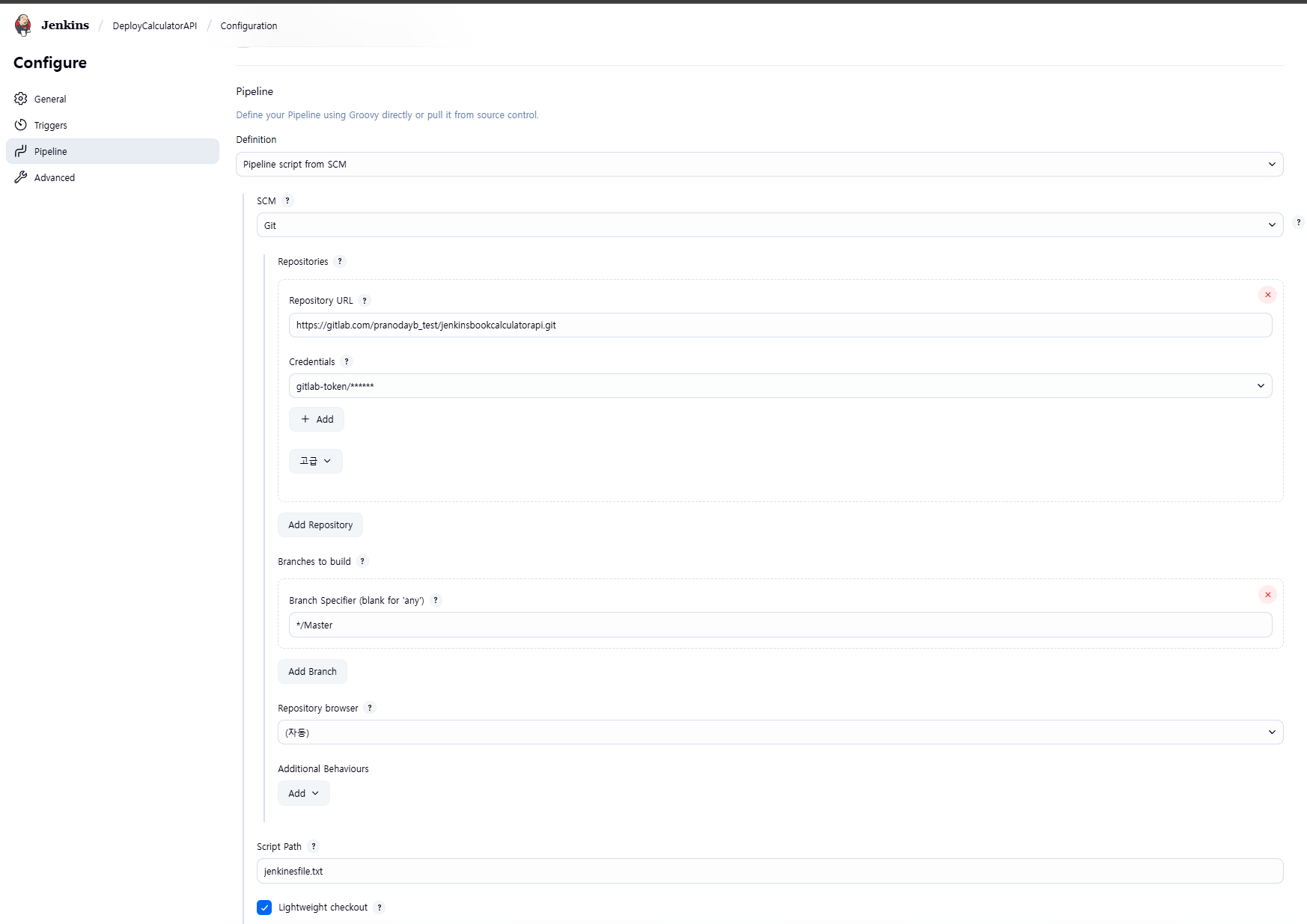Show help for Script Path

tap(314, 847)
